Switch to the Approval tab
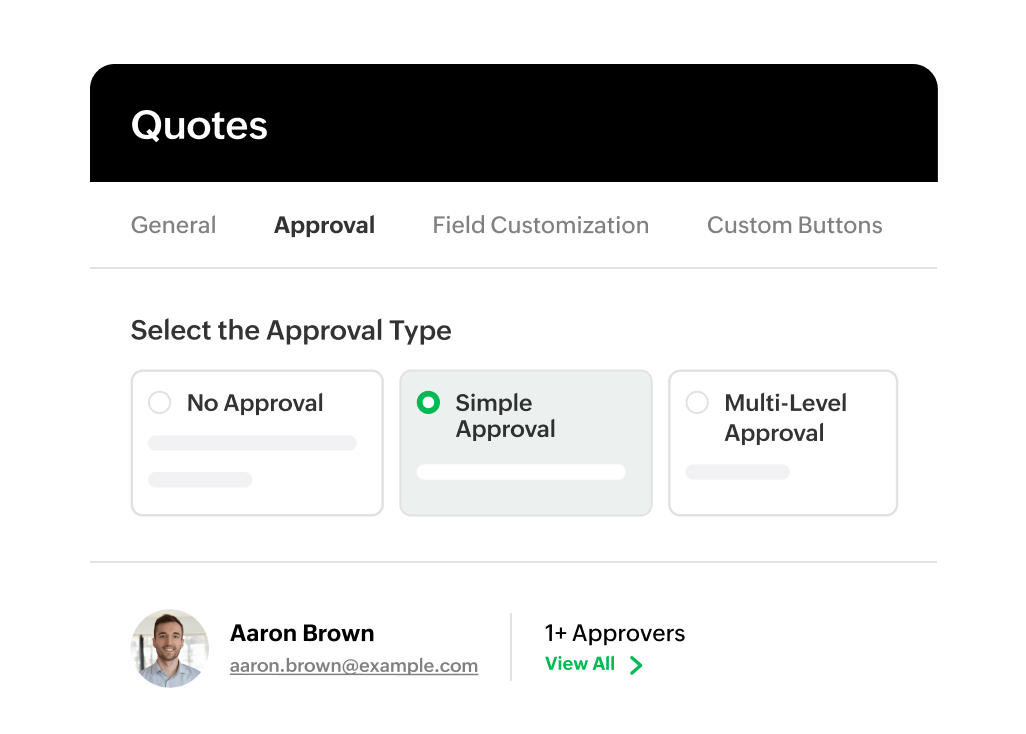This screenshot has height=734, width=1026. [x=324, y=225]
